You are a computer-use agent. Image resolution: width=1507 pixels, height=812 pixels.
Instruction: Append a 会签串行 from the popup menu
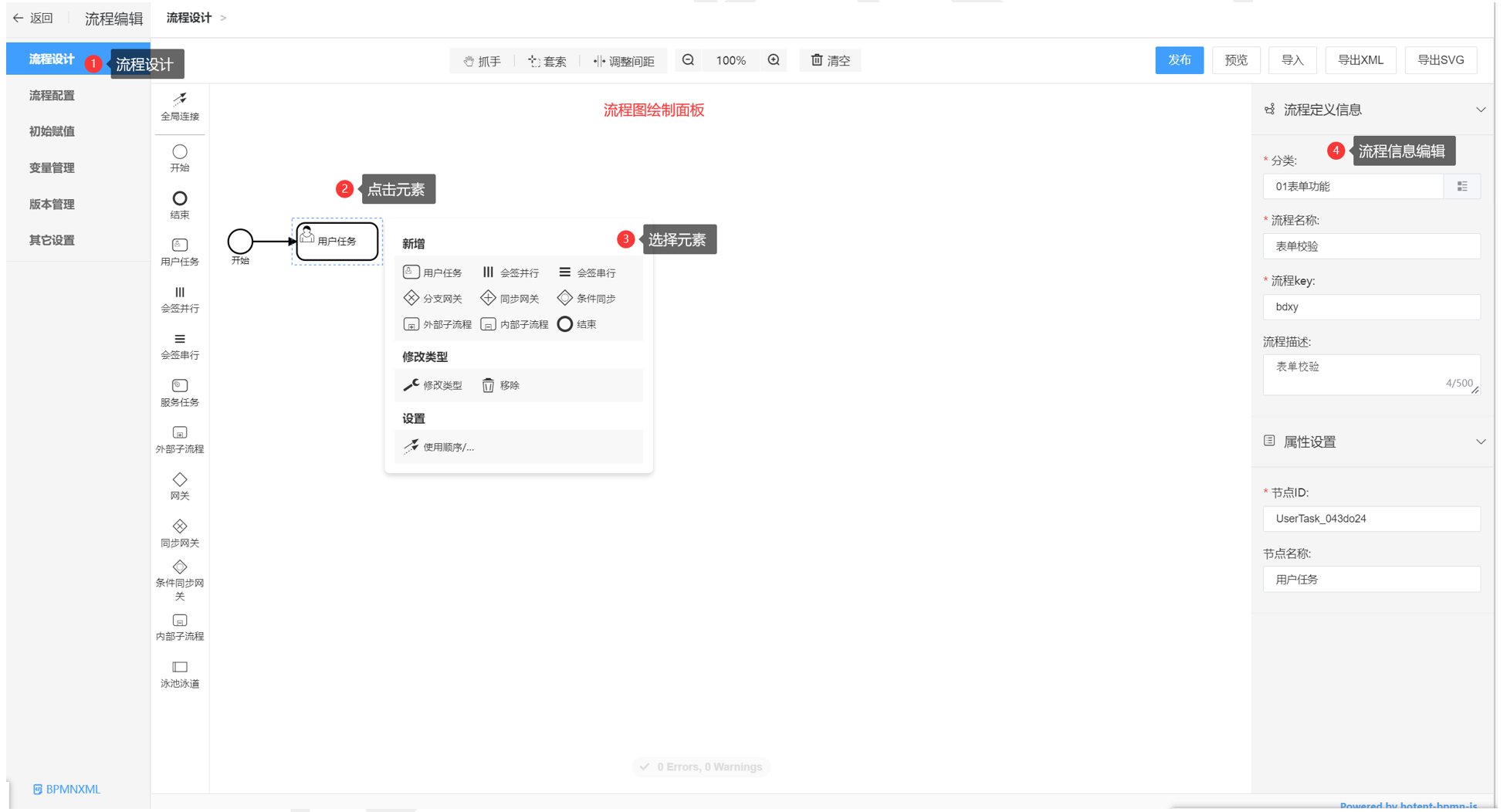click(587, 272)
